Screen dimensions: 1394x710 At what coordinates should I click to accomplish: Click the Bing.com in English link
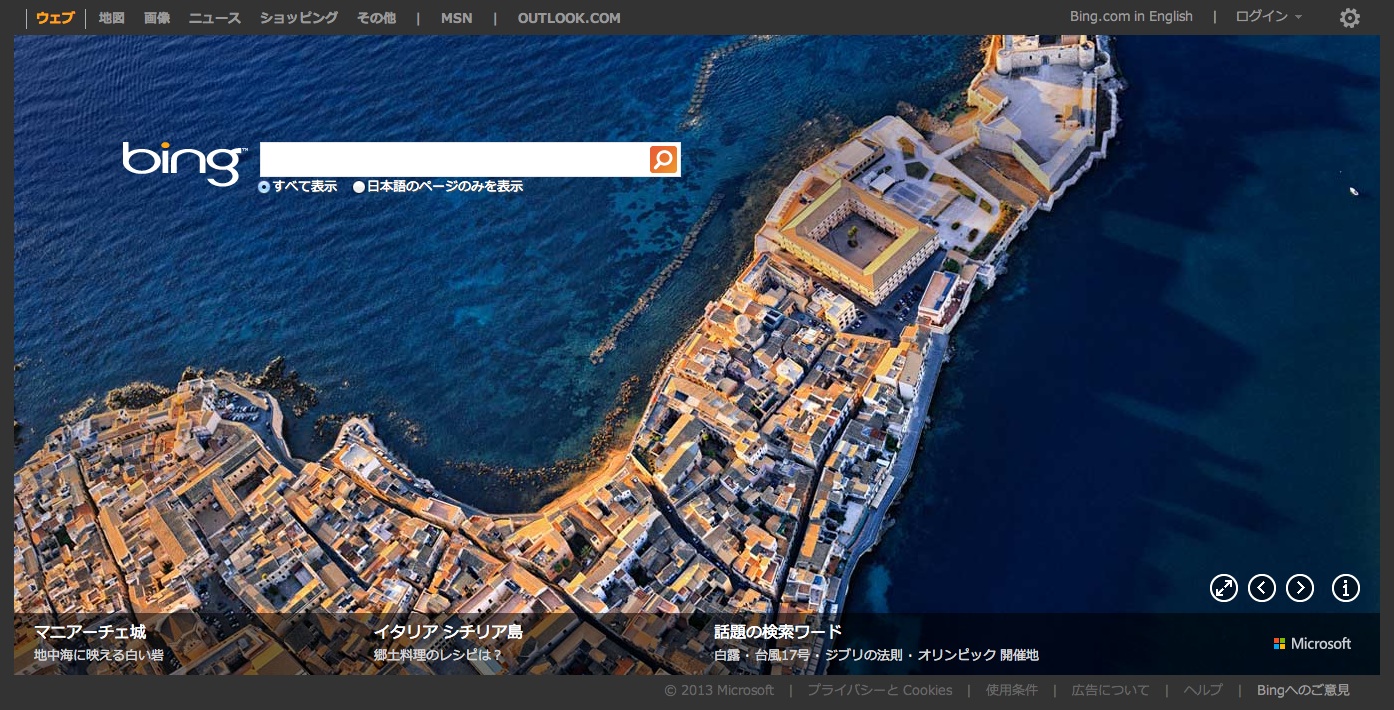click(1130, 17)
